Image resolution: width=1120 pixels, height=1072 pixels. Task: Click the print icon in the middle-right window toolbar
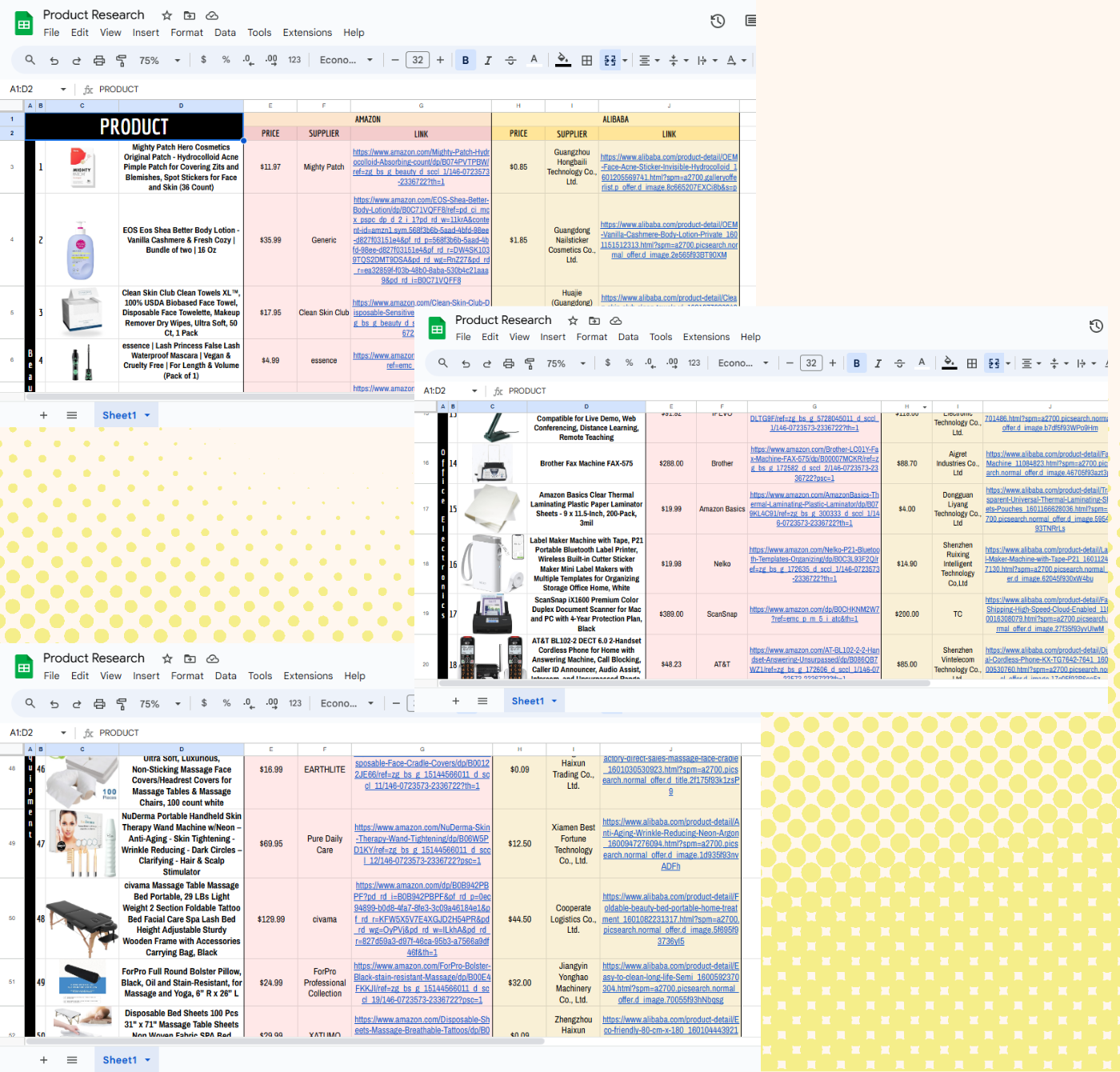point(508,363)
